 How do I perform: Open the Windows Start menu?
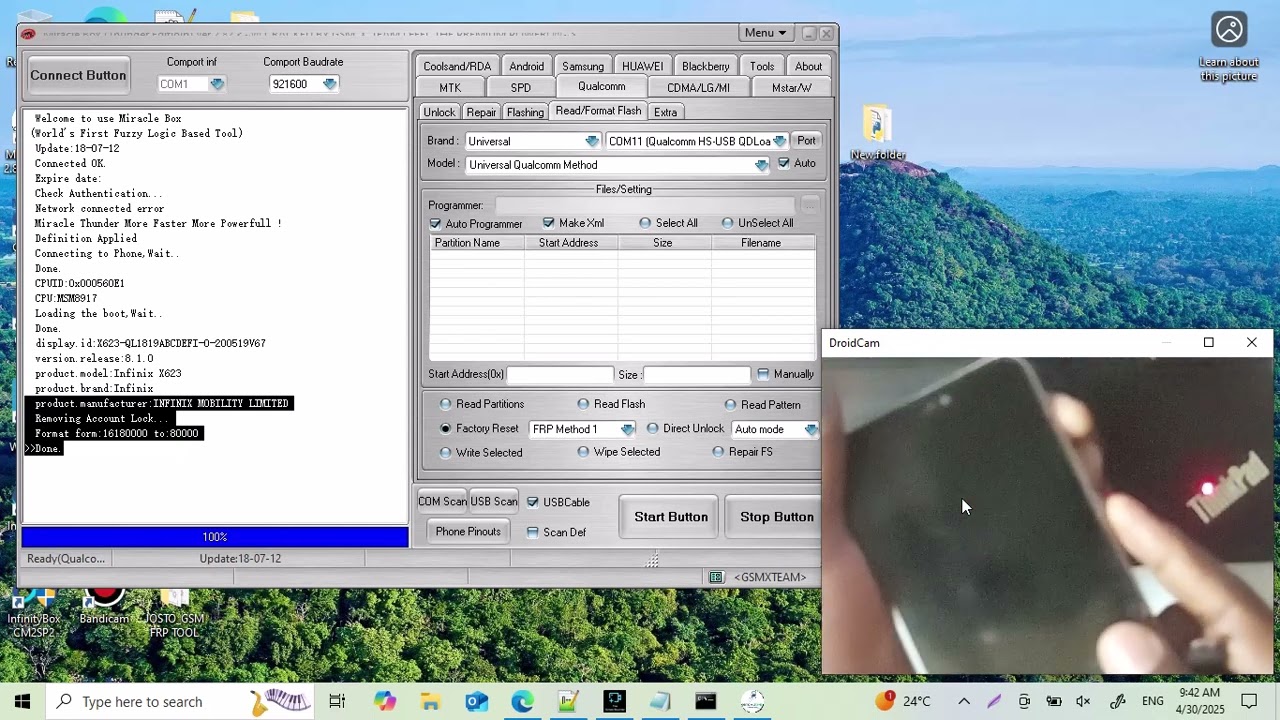pos(22,701)
